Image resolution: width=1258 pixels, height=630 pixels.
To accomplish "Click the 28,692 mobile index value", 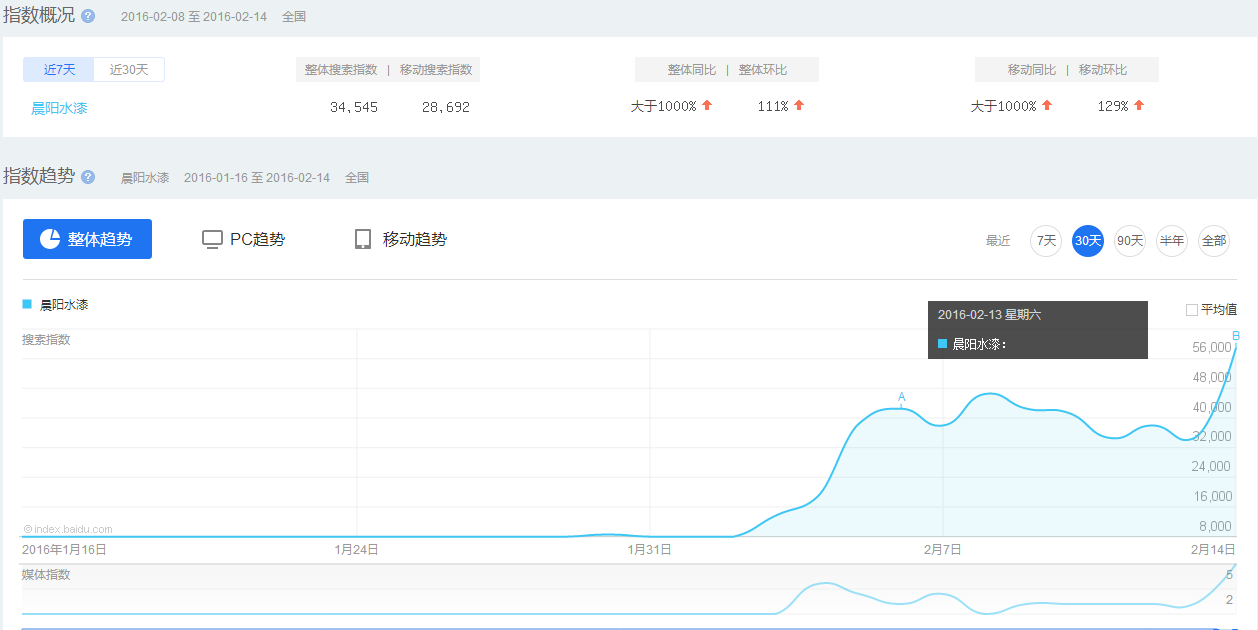I will click(x=446, y=107).
